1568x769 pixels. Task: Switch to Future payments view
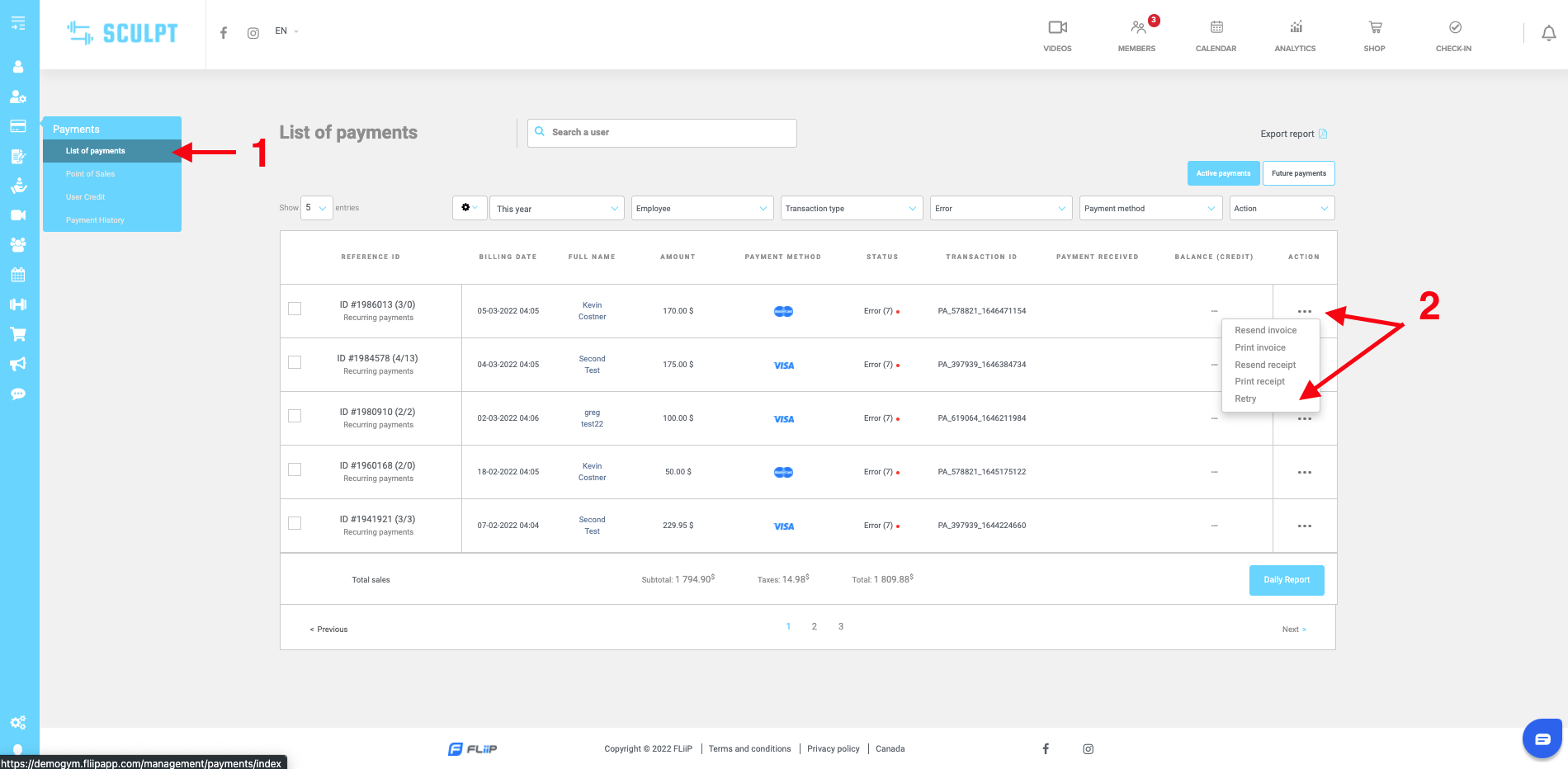(1298, 173)
